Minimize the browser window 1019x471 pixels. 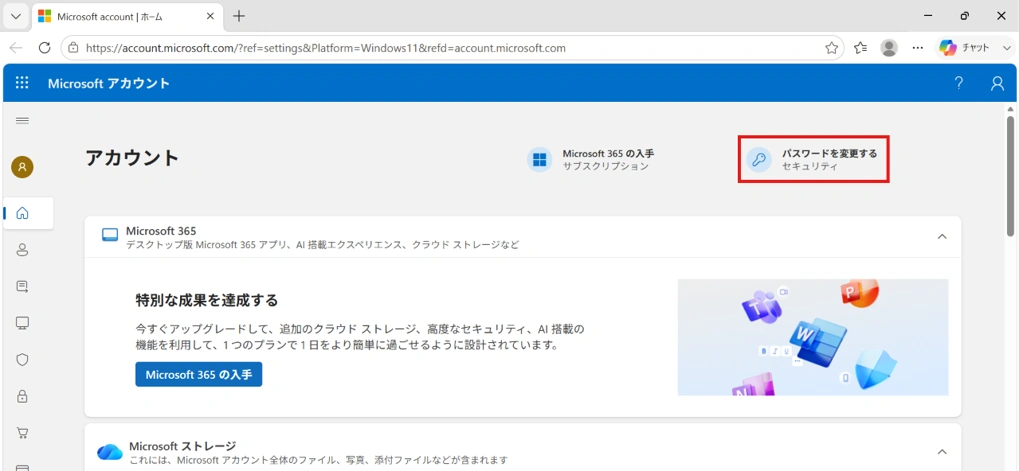pyautogui.click(x=929, y=16)
